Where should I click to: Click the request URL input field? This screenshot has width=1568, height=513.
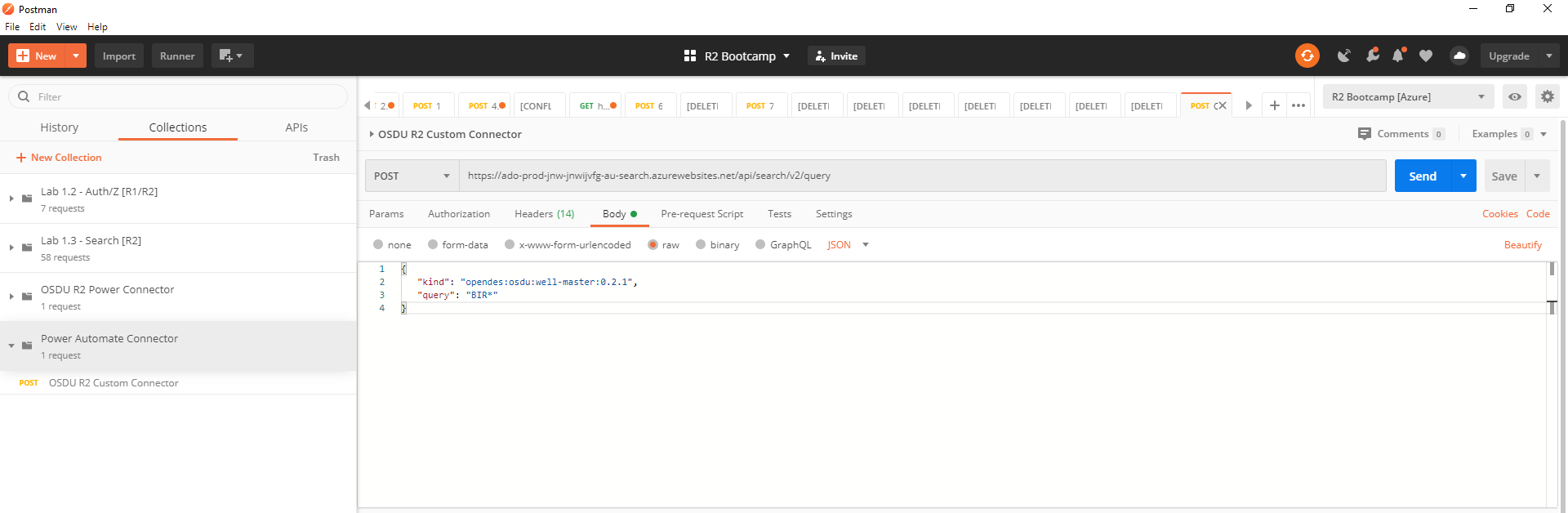pos(923,176)
